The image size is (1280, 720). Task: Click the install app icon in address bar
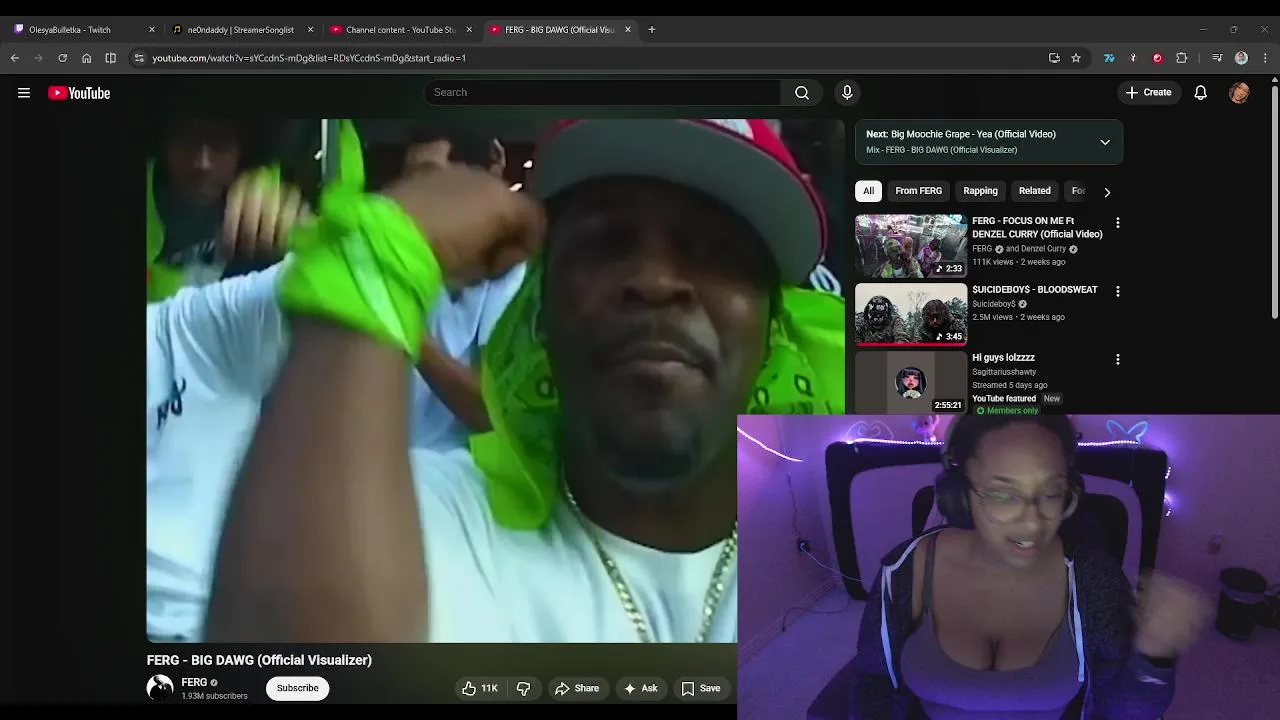pyautogui.click(x=1054, y=58)
